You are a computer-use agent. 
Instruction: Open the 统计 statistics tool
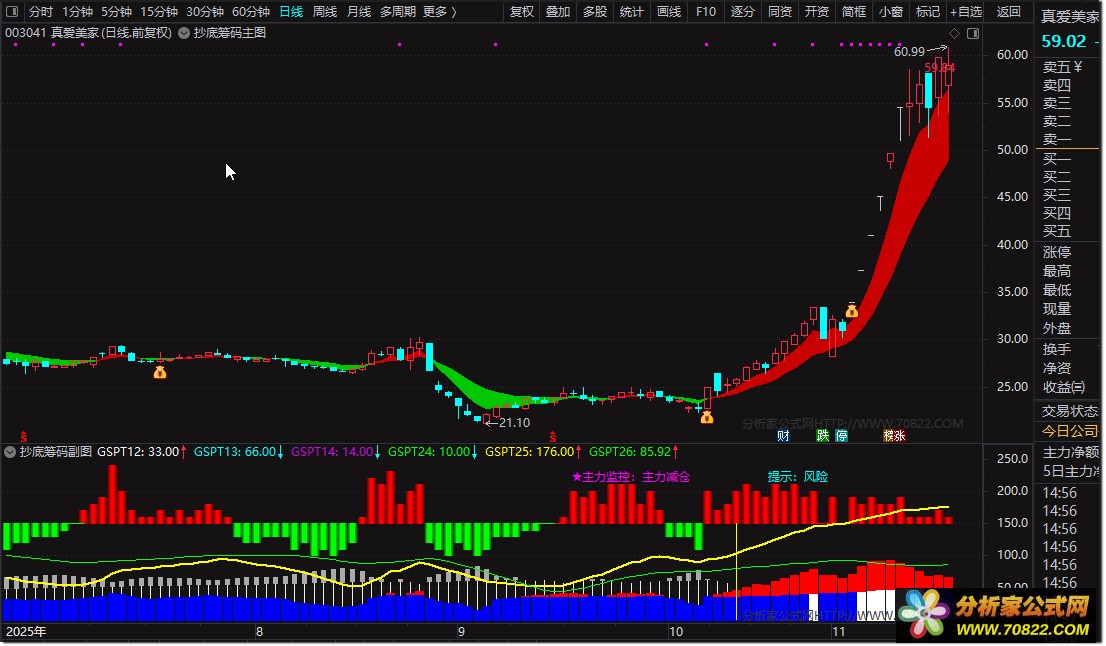pos(631,12)
